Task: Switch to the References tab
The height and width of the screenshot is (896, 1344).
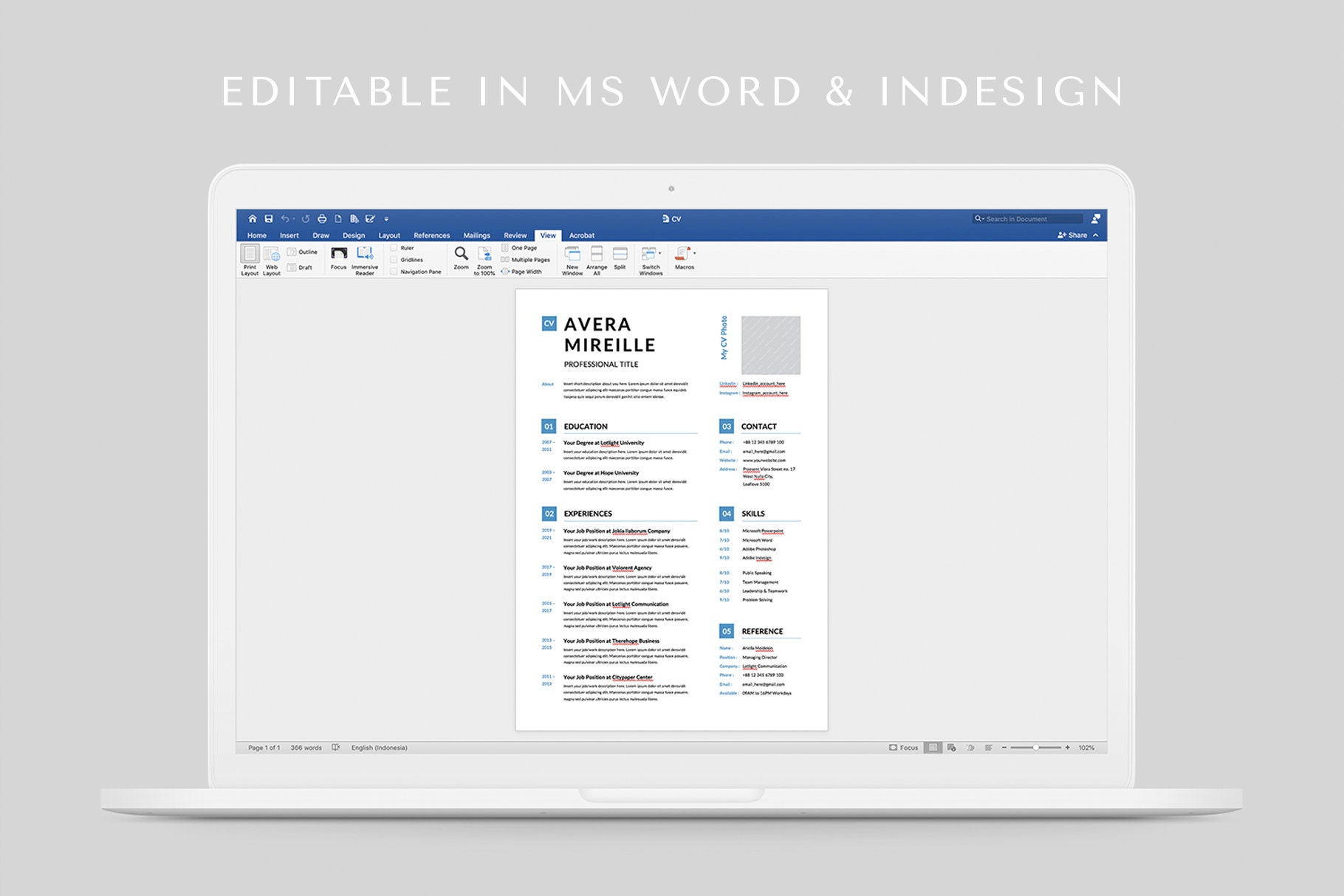Action: [431, 235]
